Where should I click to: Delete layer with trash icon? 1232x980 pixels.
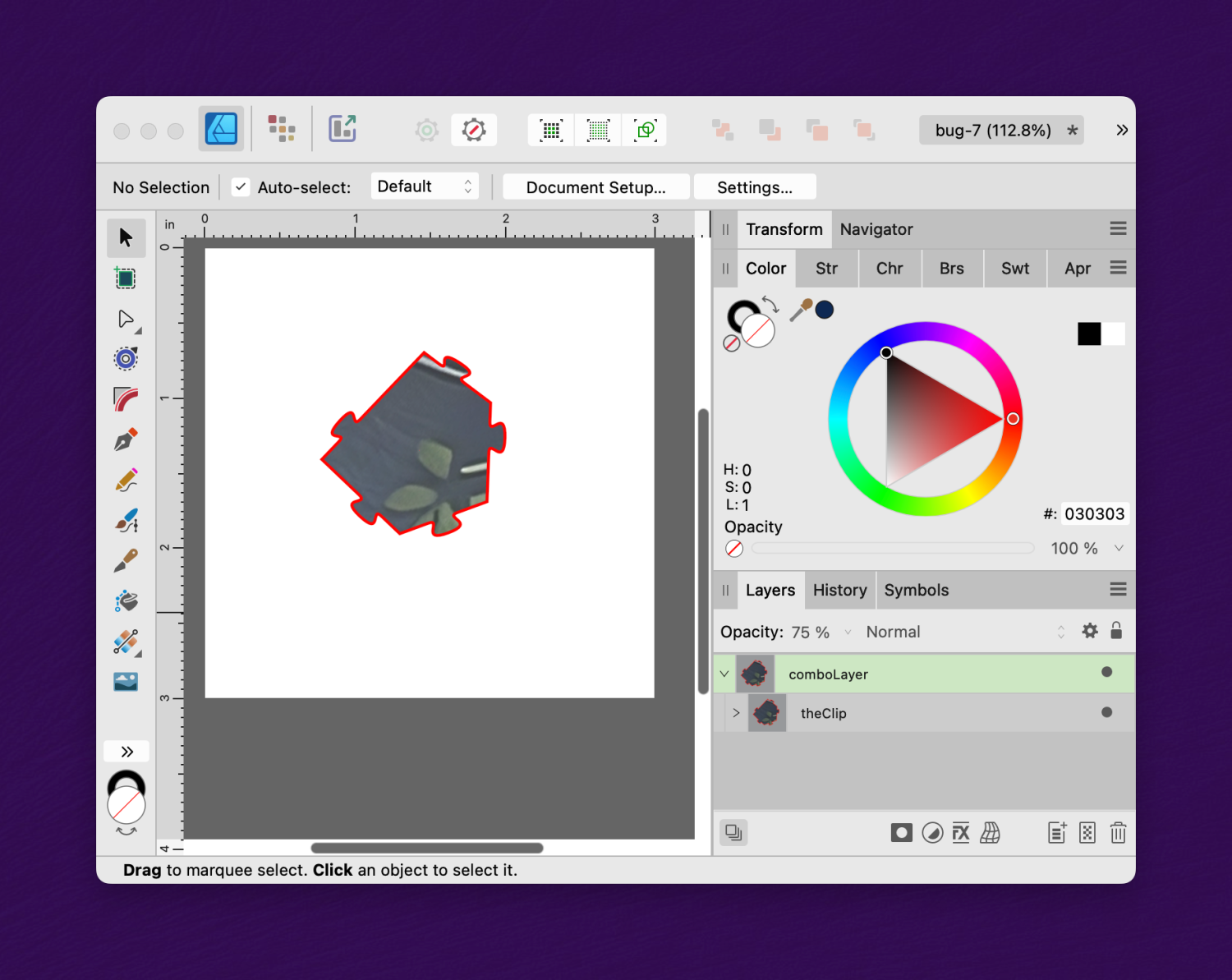click(1118, 833)
